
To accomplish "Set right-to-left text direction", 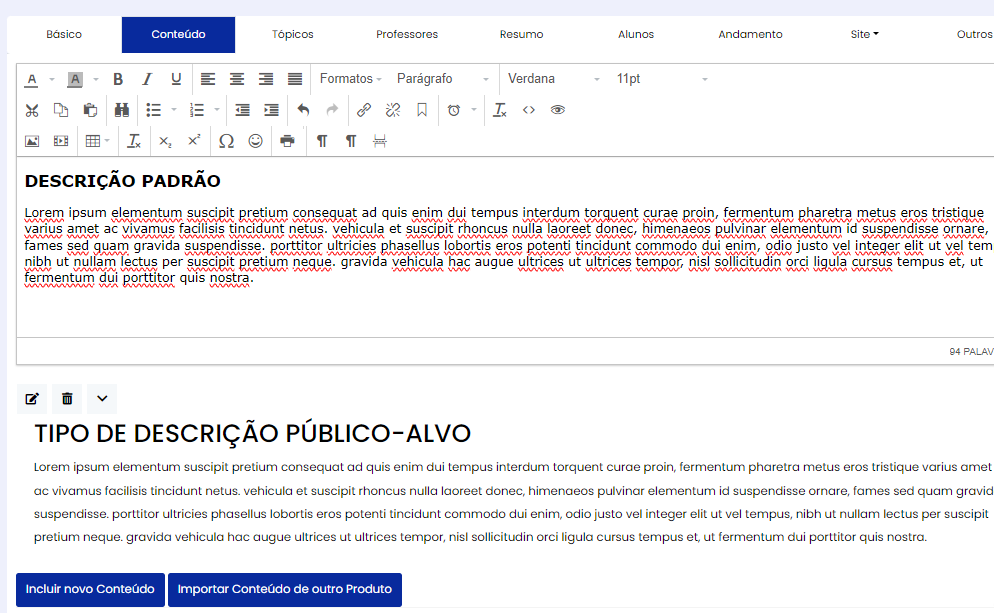I will tap(351, 141).
